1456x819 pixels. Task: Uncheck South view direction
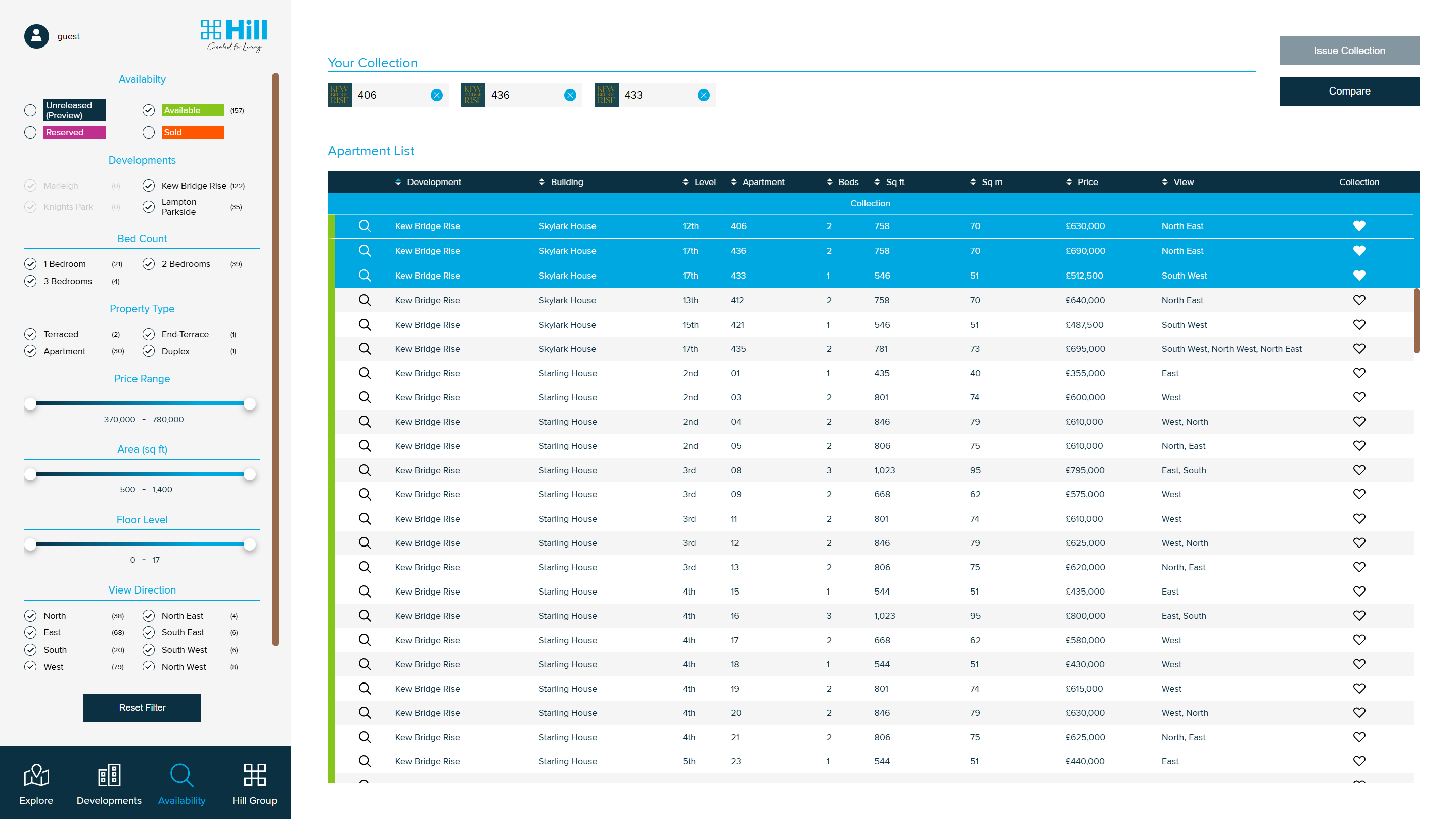pos(30,650)
